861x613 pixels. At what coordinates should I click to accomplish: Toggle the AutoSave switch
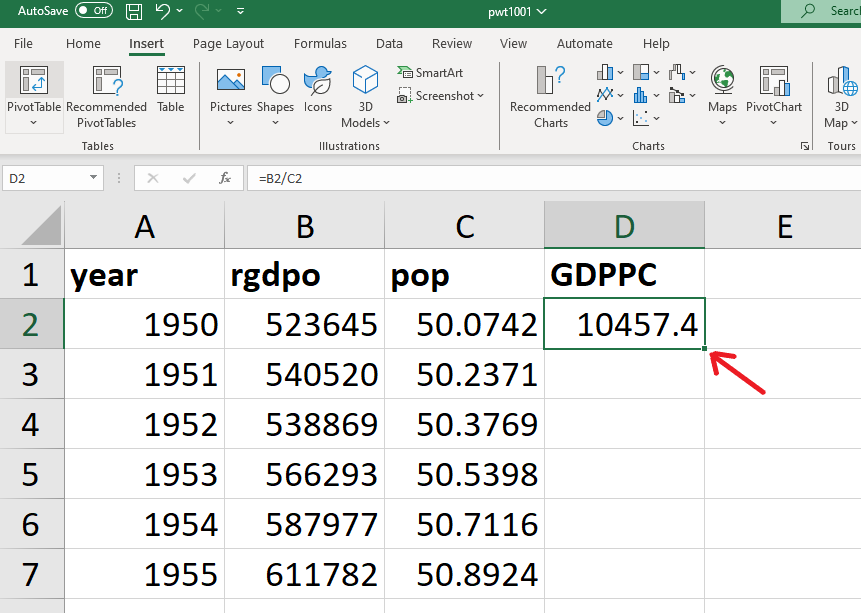[x=94, y=11]
